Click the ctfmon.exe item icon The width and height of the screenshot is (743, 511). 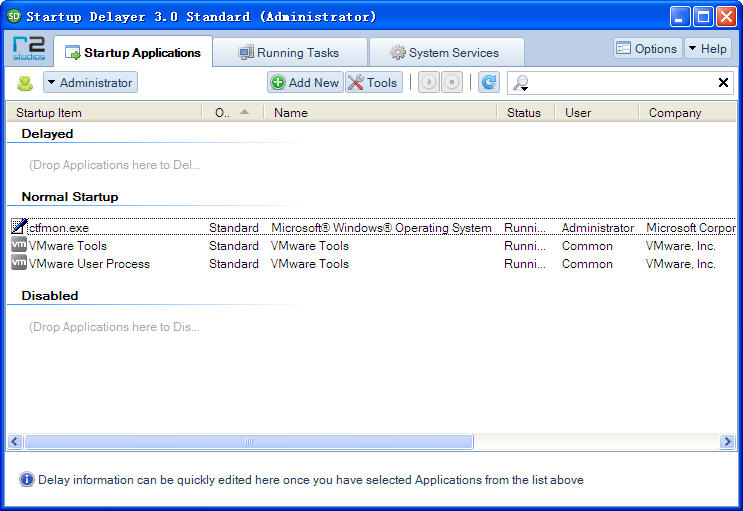click(18, 227)
